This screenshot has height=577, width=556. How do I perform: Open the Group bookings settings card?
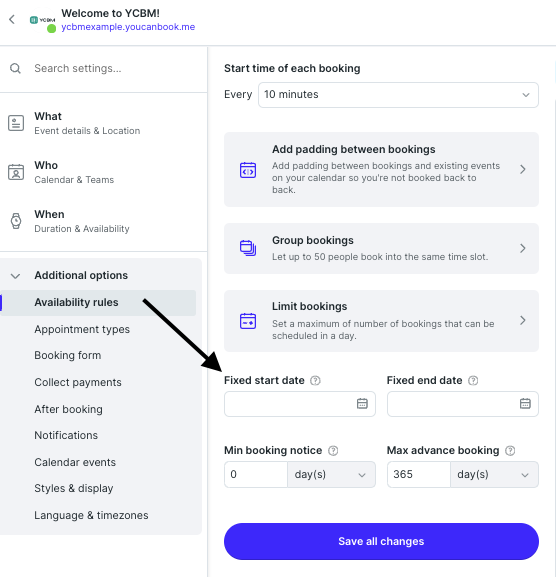click(381, 248)
